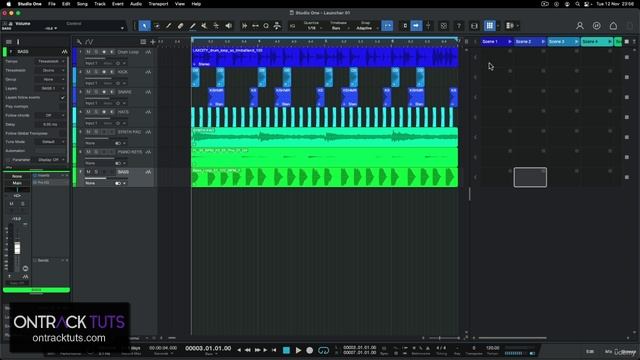
Task: Open the Layers dropdown in inspector
Action: (50, 88)
